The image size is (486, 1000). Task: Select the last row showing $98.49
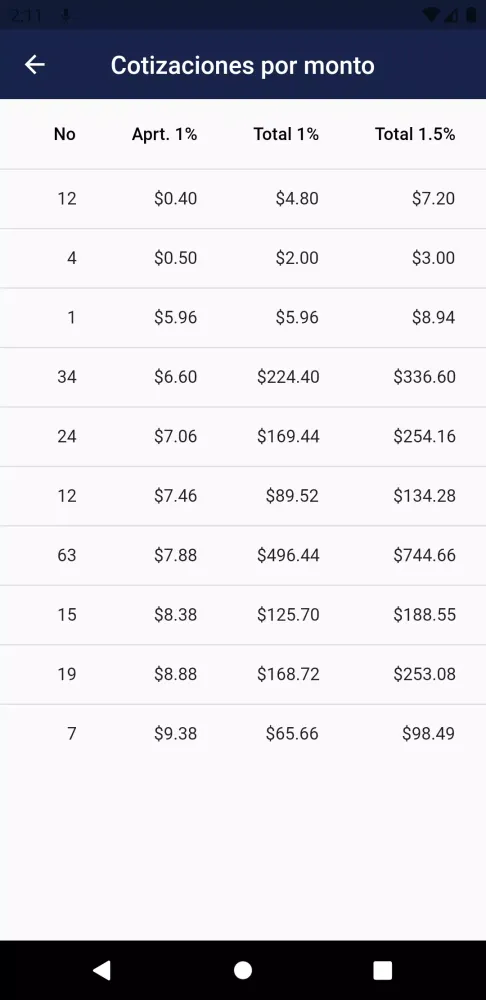click(x=243, y=733)
